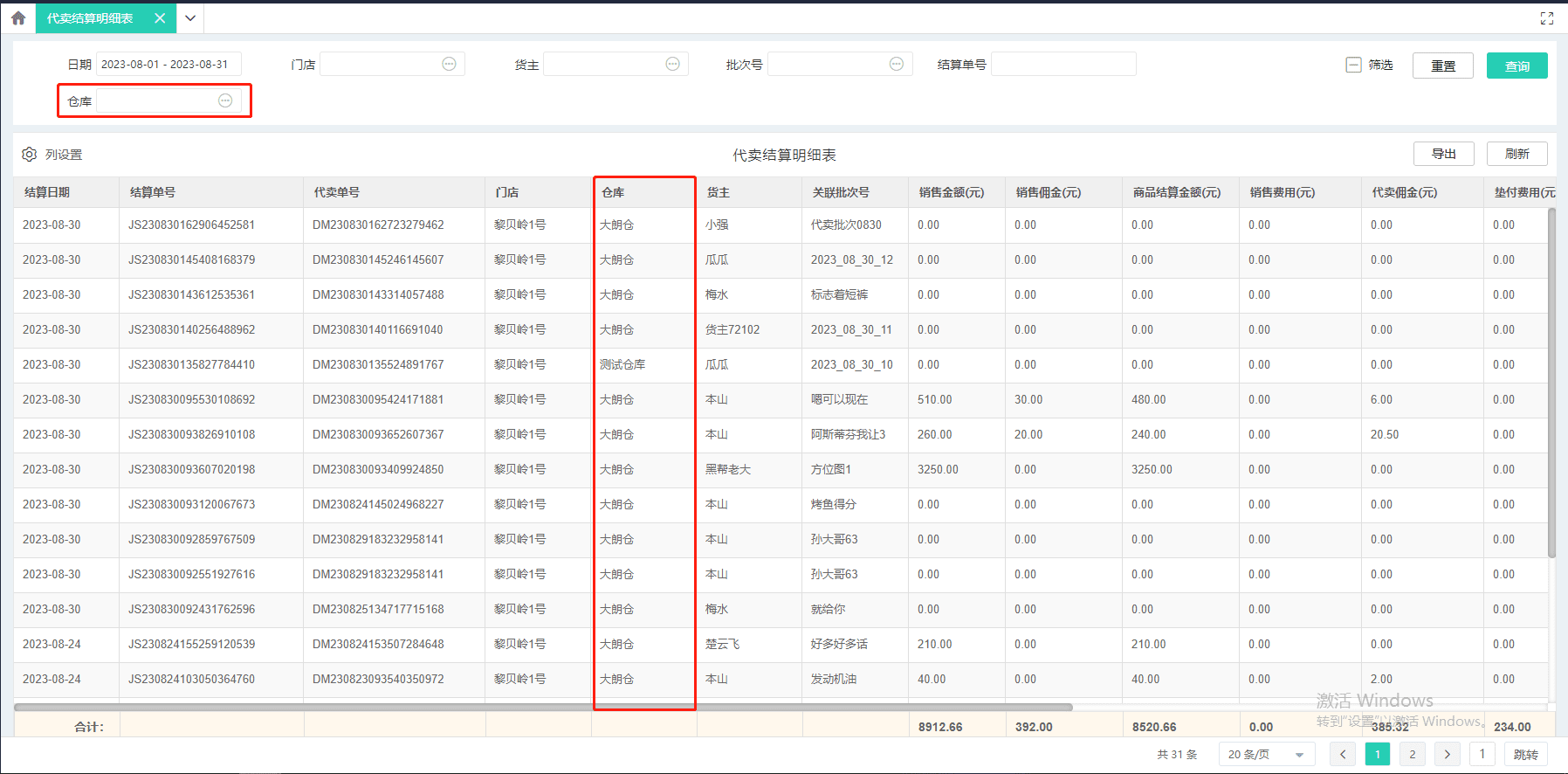Click the 商品结算金额(元) column header
1568x774 pixels.
(x=1180, y=192)
